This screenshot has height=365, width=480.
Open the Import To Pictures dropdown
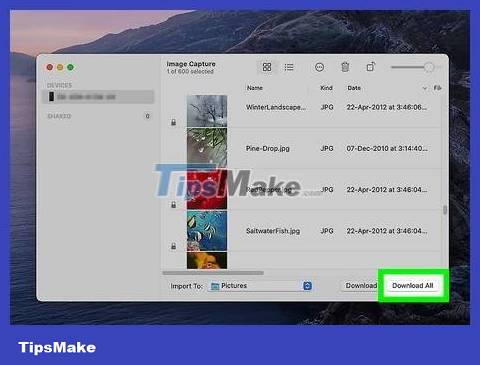pyautogui.click(x=260, y=286)
